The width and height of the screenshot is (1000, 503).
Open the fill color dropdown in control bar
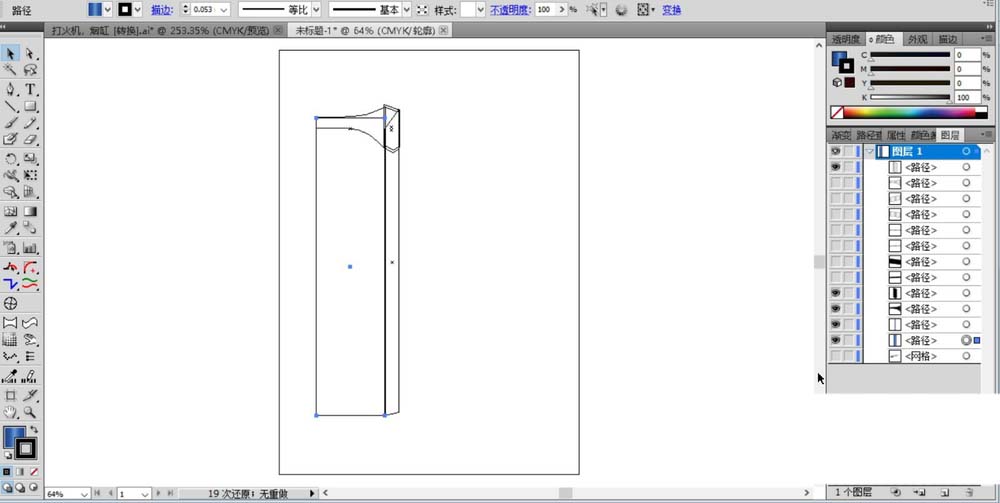(x=107, y=10)
